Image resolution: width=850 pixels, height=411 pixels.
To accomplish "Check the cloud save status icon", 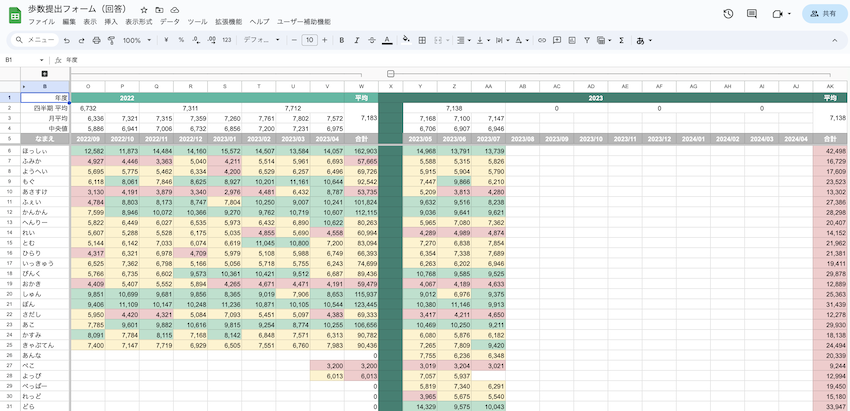I will click(175, 10).
